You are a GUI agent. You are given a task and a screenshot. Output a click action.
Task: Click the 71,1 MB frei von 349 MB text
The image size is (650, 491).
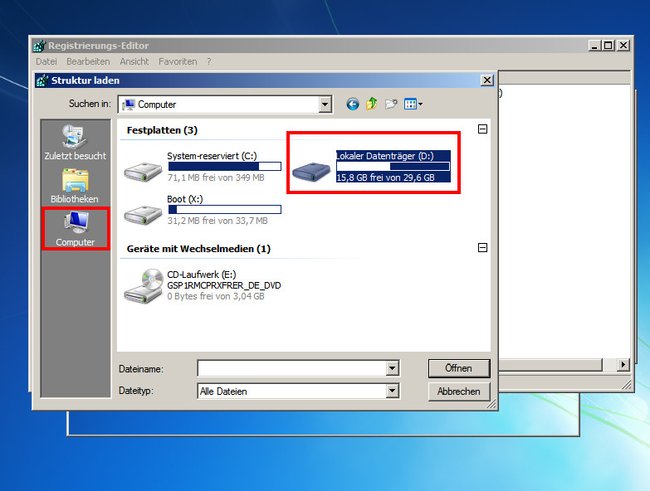(216, 177)
